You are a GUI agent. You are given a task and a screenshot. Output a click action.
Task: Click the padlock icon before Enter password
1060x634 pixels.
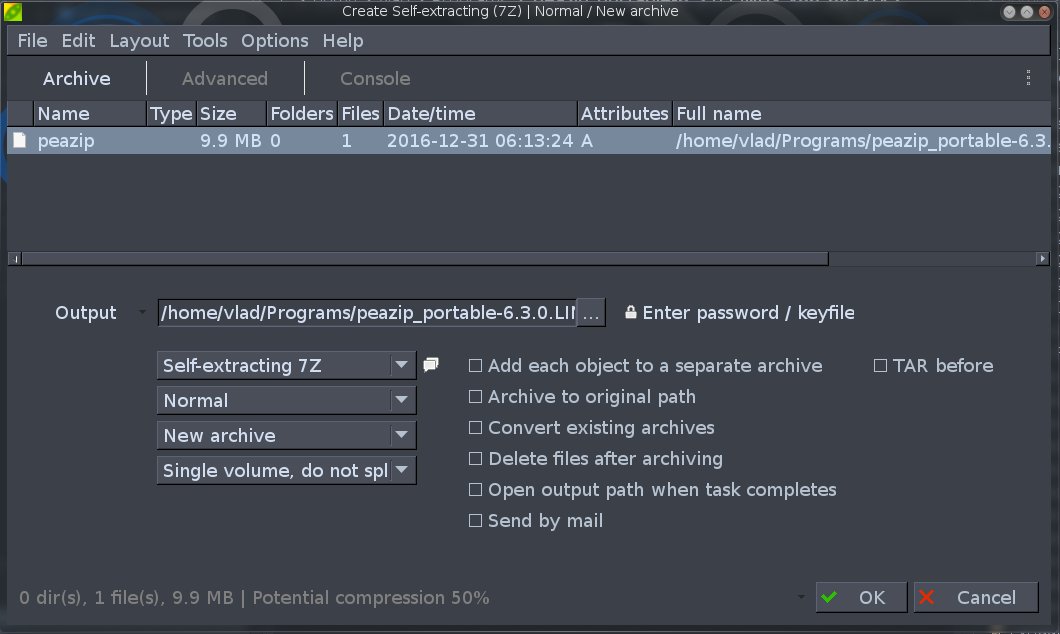[x=630, y=312]
